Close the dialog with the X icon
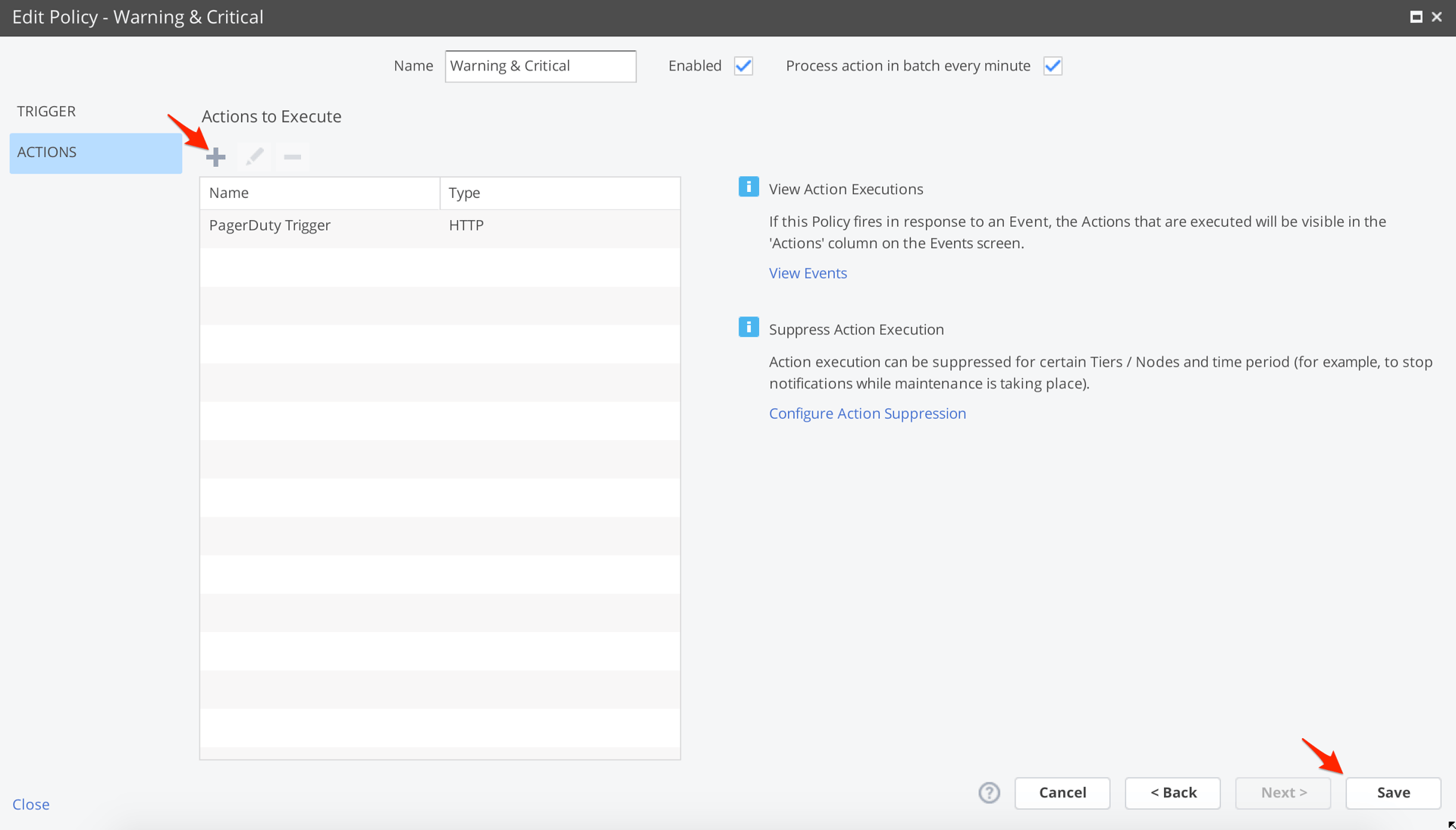 [x=1437, y=17]
